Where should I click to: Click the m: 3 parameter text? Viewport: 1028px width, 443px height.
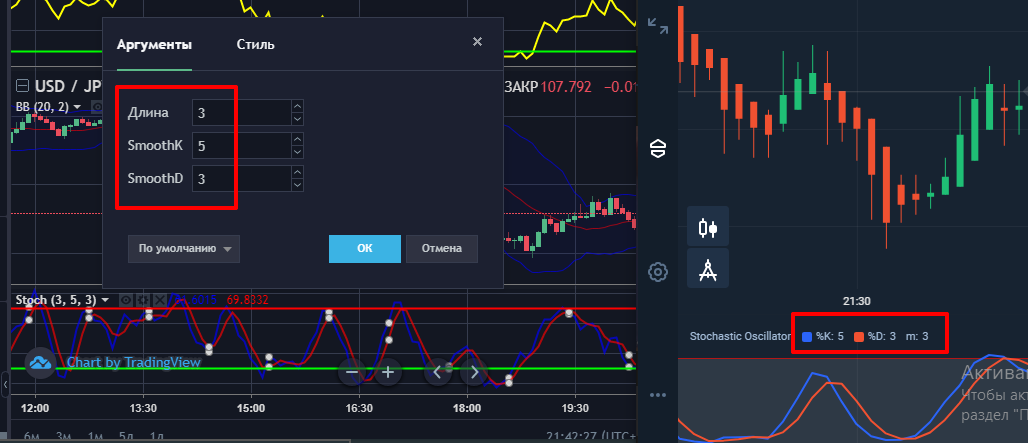[x=917, y=336]
